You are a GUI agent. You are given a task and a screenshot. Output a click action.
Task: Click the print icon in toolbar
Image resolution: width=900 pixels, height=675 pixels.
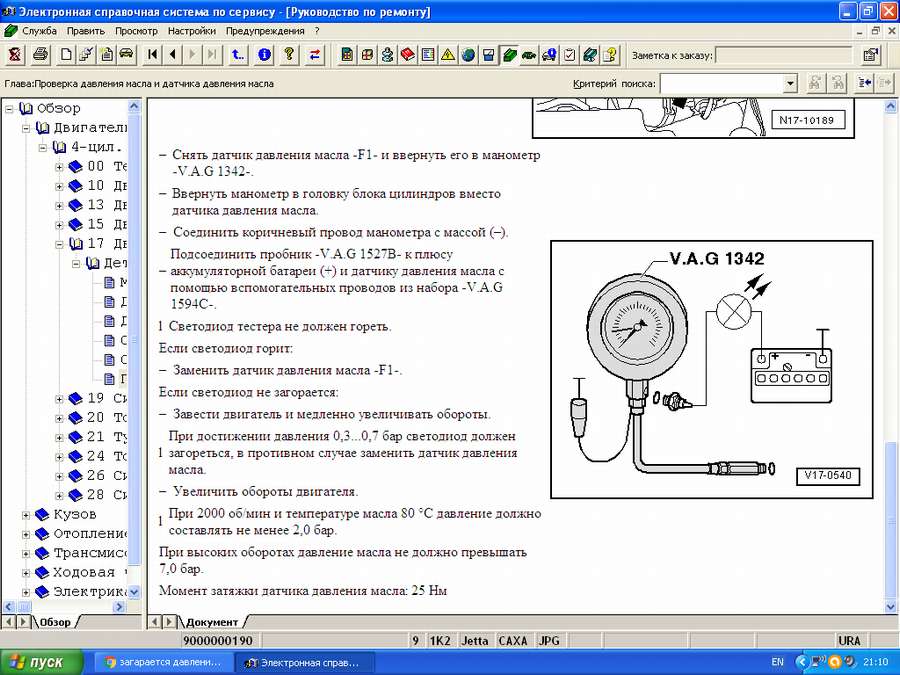(40, 55)
